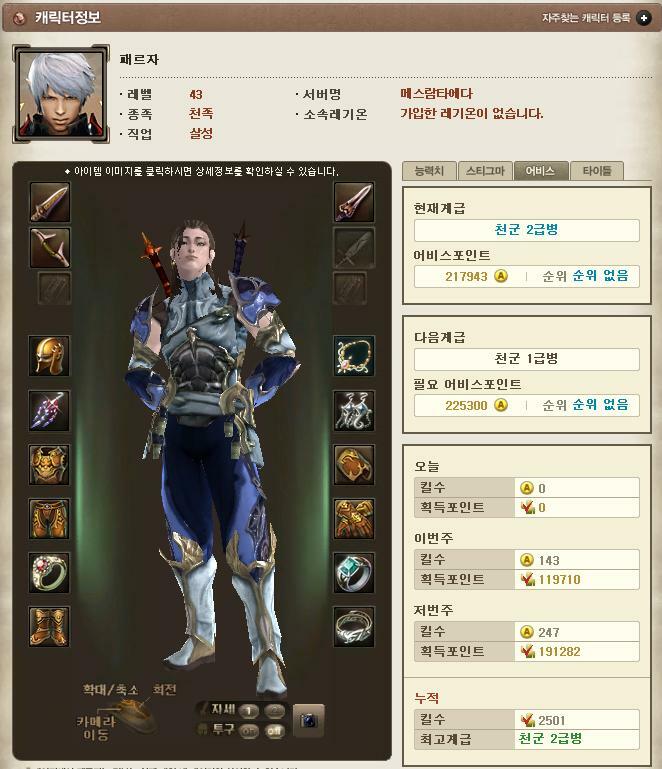The width and height of the screenshot is (662, 769).
Task: View the earrings item slot
Action: 354,410
